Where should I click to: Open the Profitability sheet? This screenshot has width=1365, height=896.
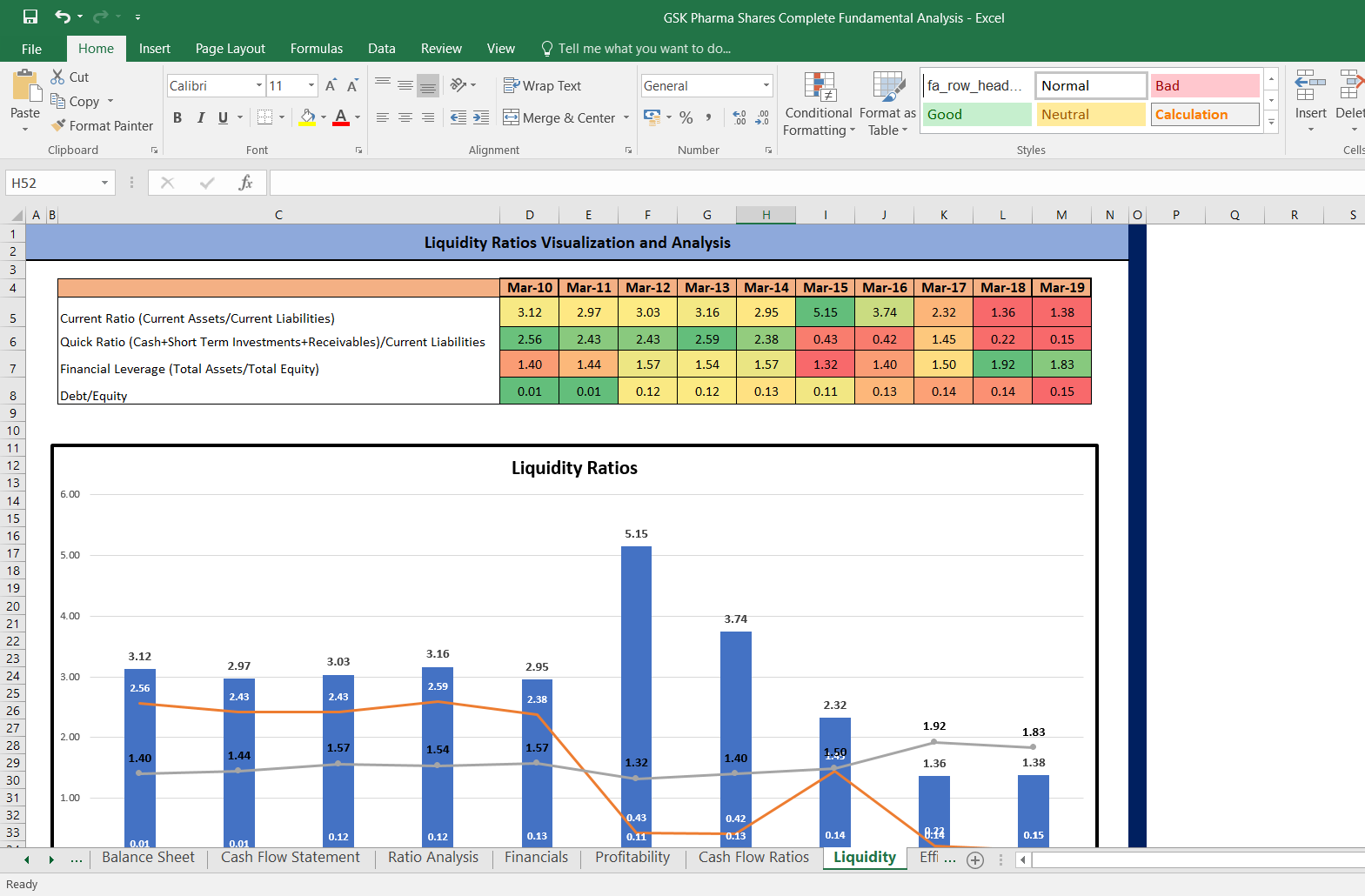pyautogui.click(x=632, y=858)
